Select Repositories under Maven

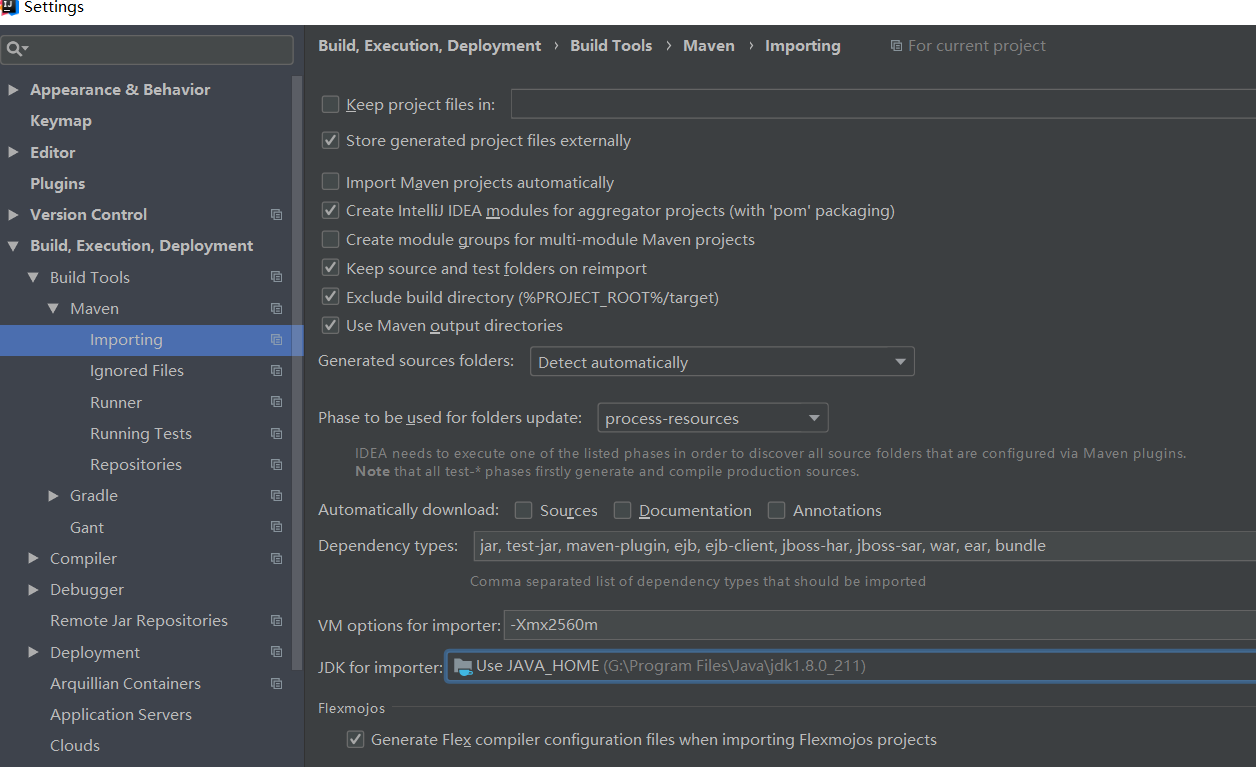136,465
